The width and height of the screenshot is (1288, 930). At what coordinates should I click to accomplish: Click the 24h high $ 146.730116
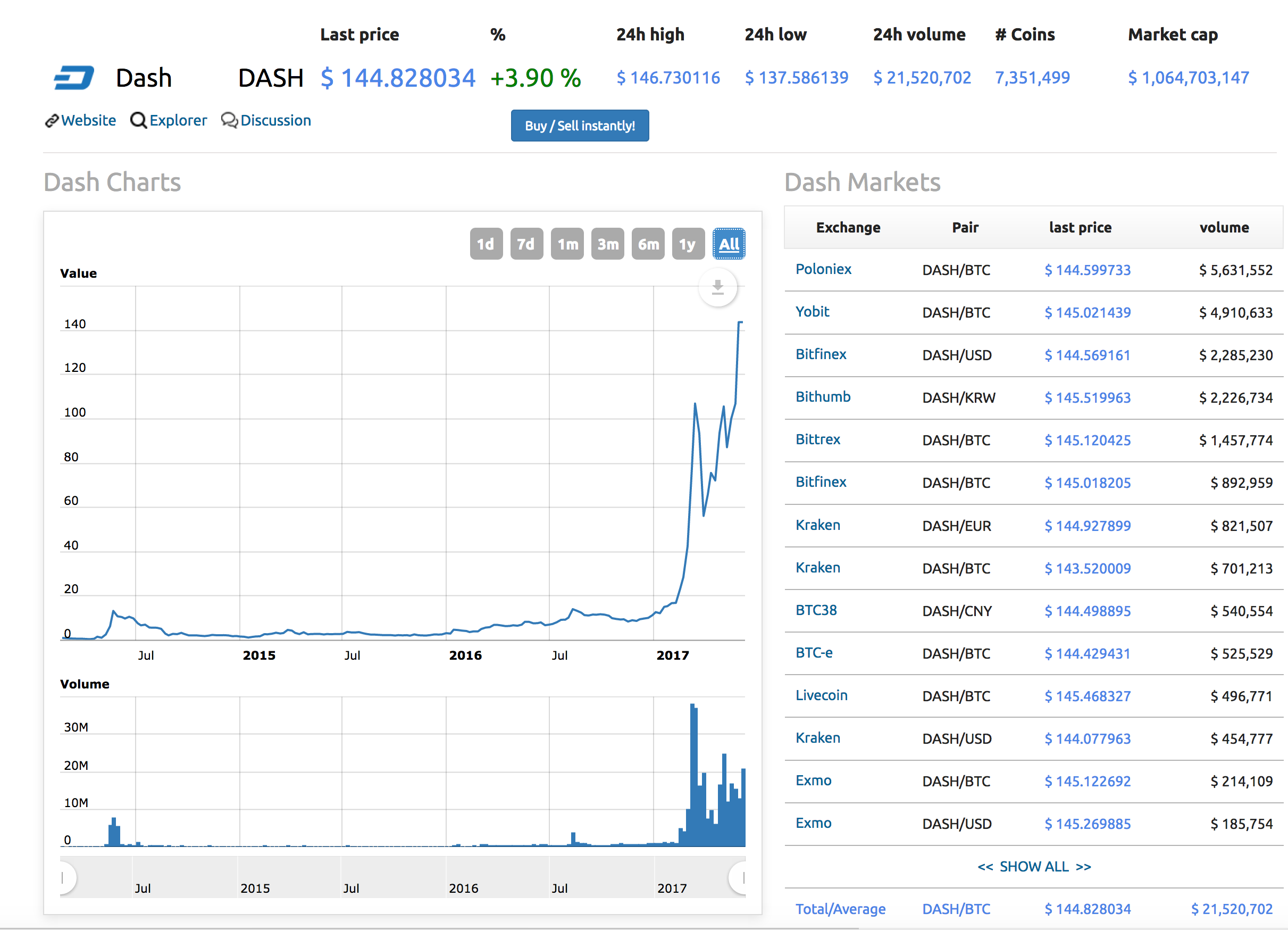coord(668,78)
